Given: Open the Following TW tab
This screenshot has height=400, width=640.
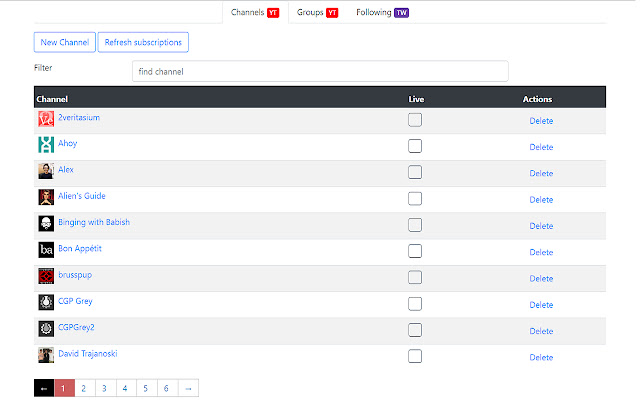Looking at the screenshot, I should click(x=382, y=13).
